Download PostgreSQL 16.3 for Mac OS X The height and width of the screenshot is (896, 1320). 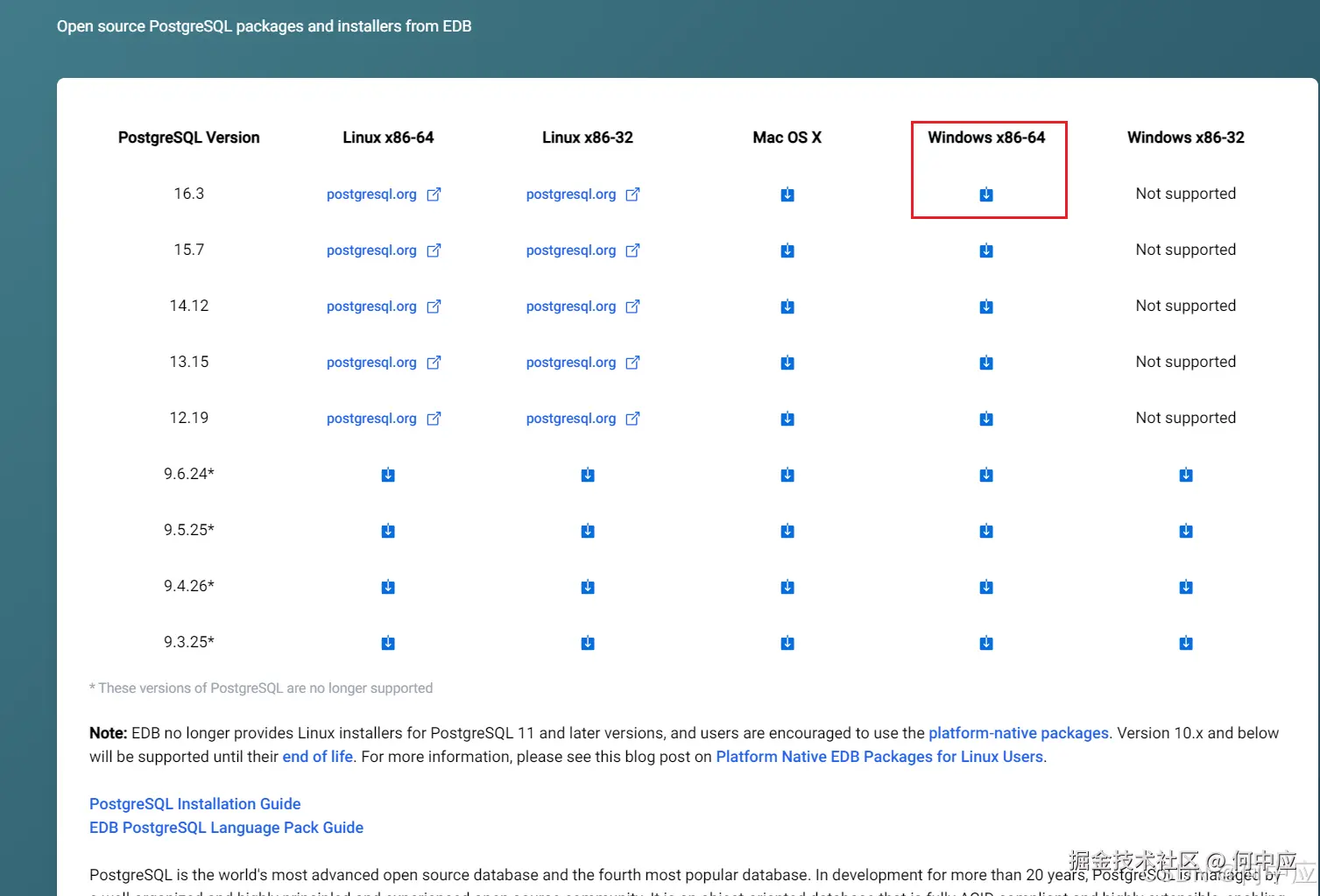pos(787,194)
